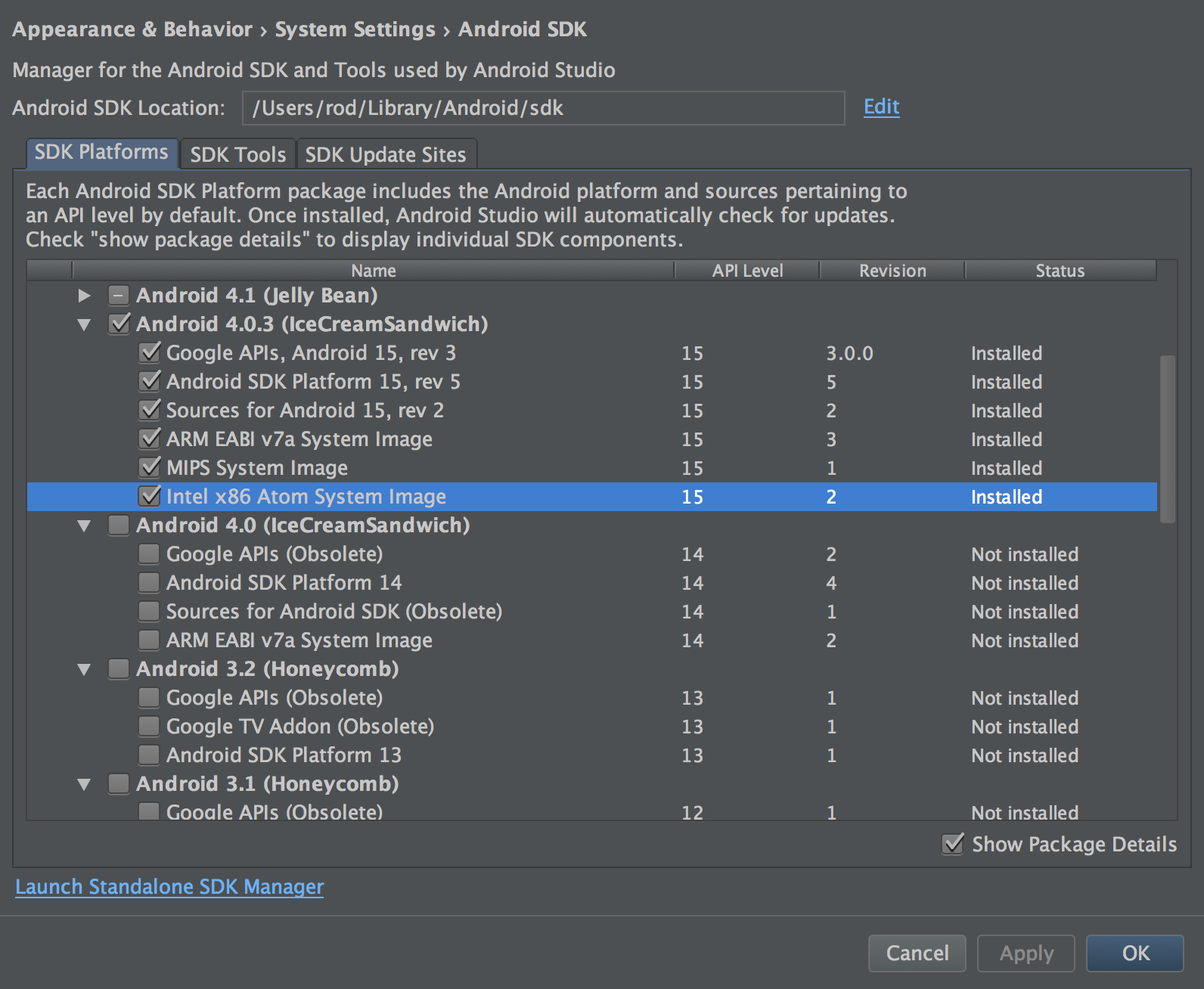Toggle the Android 4.1 (Jelly Bean) checkbox
Viewport: 1204px width, 989px height.
pos(119,295)
